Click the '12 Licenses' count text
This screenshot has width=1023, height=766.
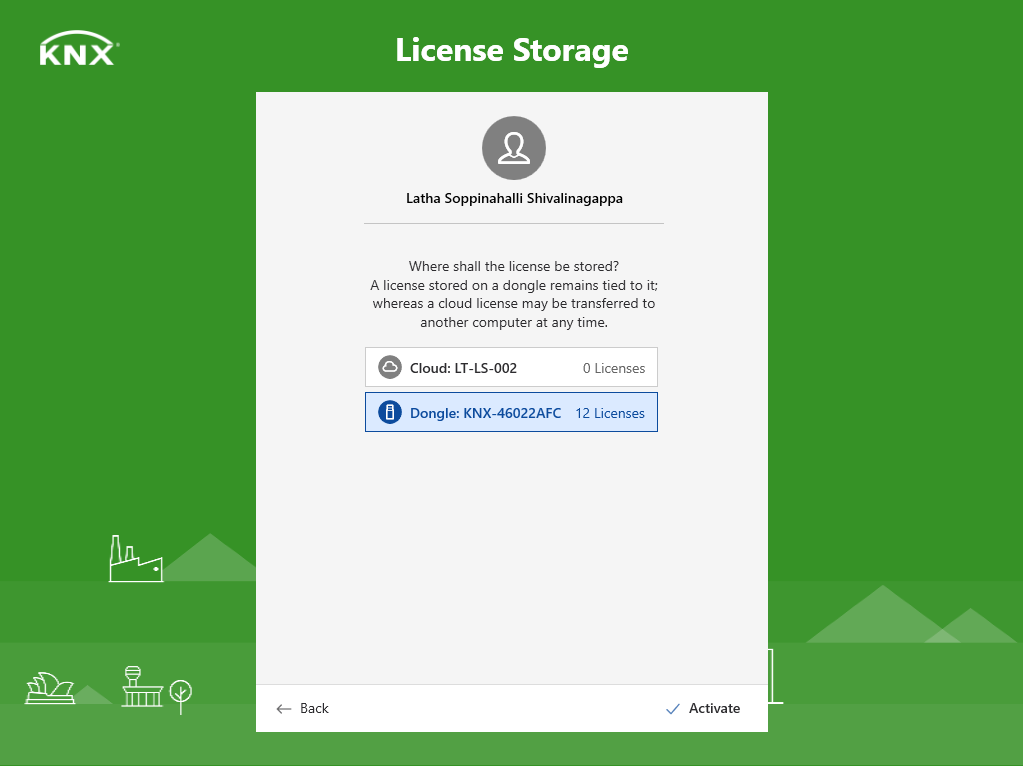(610, 413)
